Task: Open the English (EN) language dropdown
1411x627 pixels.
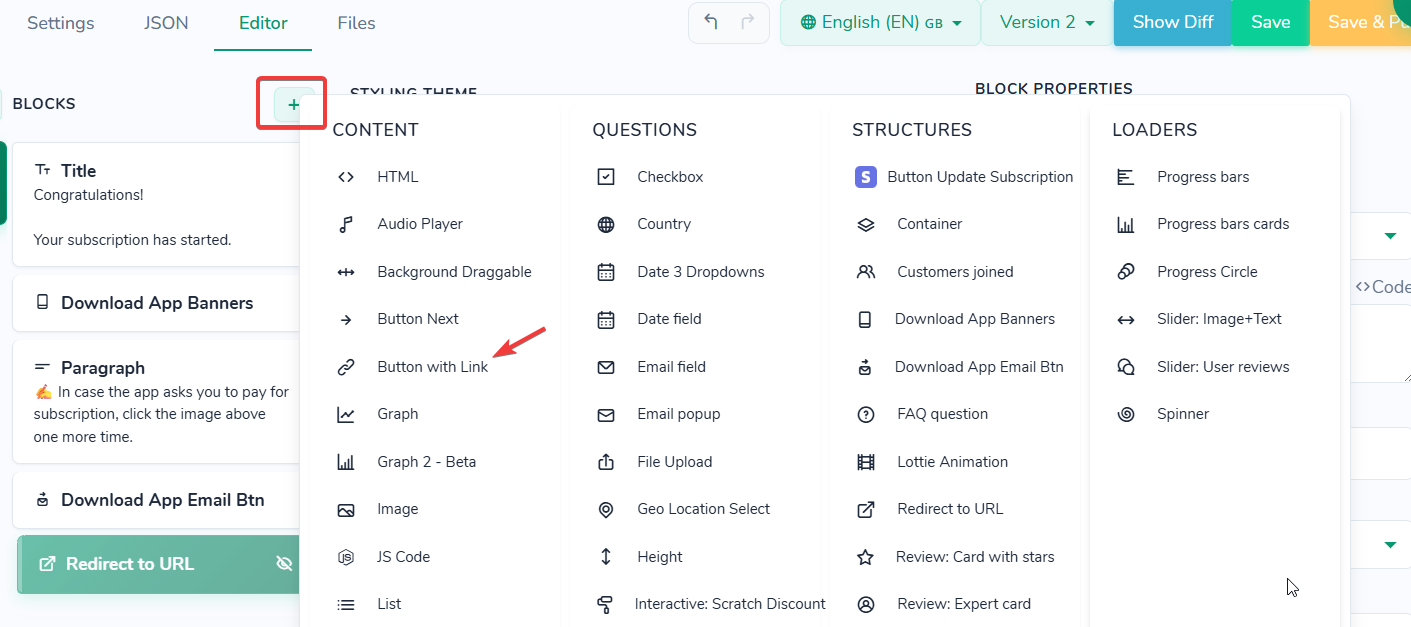Action: 880,23
